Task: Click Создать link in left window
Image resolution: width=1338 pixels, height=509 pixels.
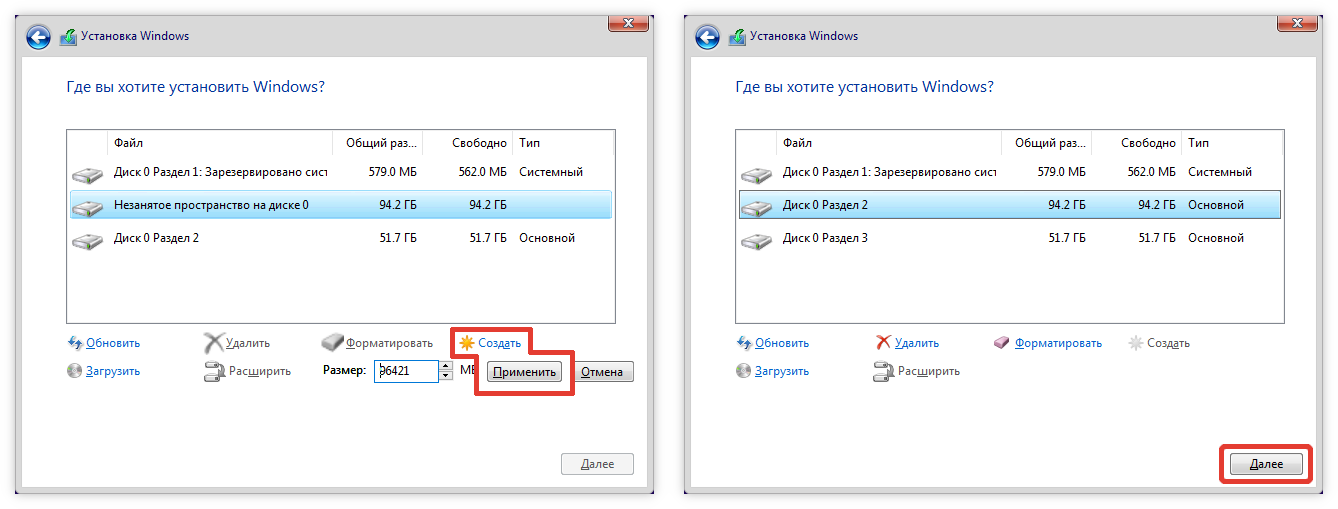Action: (499, 343)
